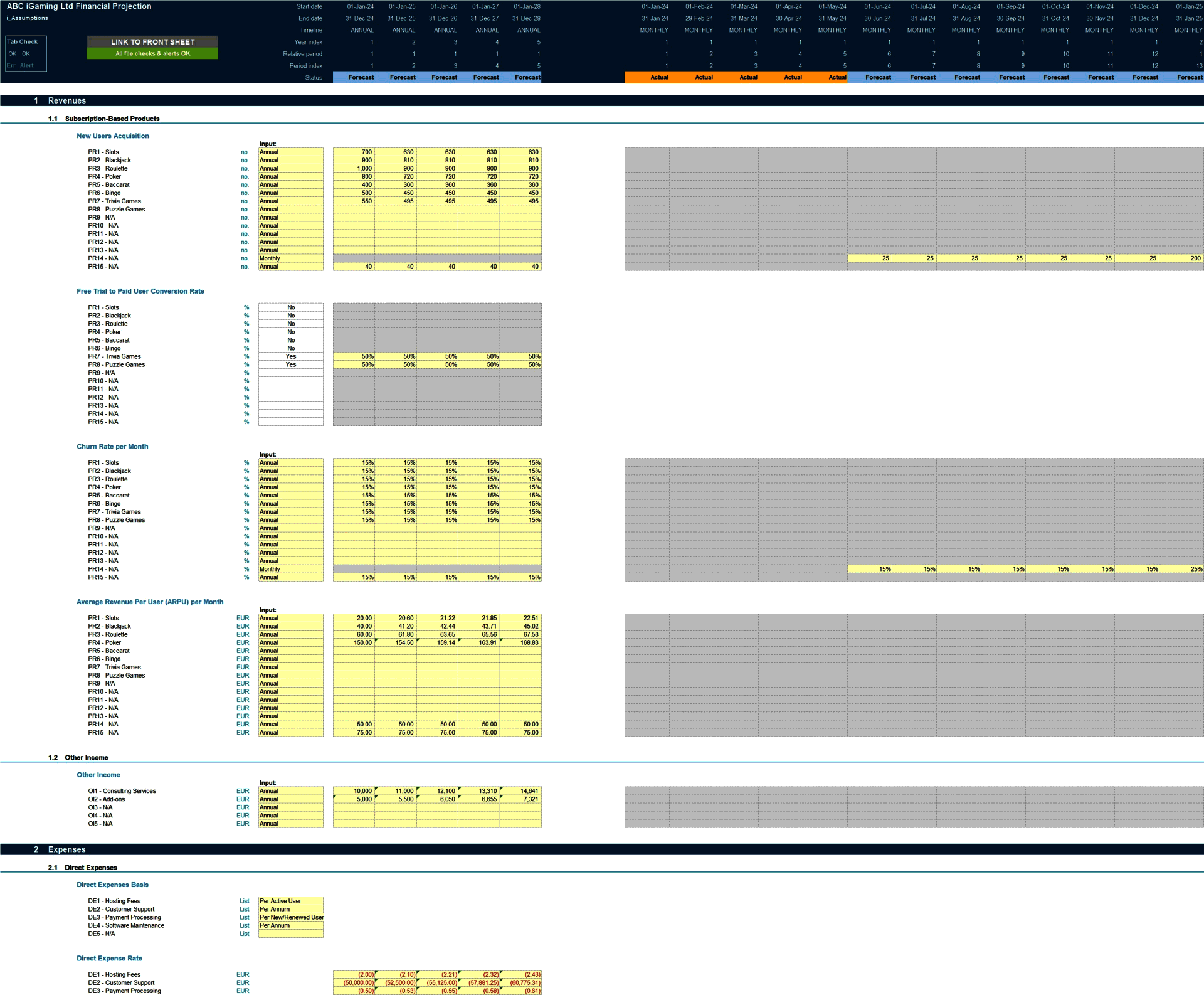The width and height of the screenshot is (1204, 995).
Task: Open the 'Per Annum' list for DE4 - Software Maintenance
Action: [x=291, y=925]
